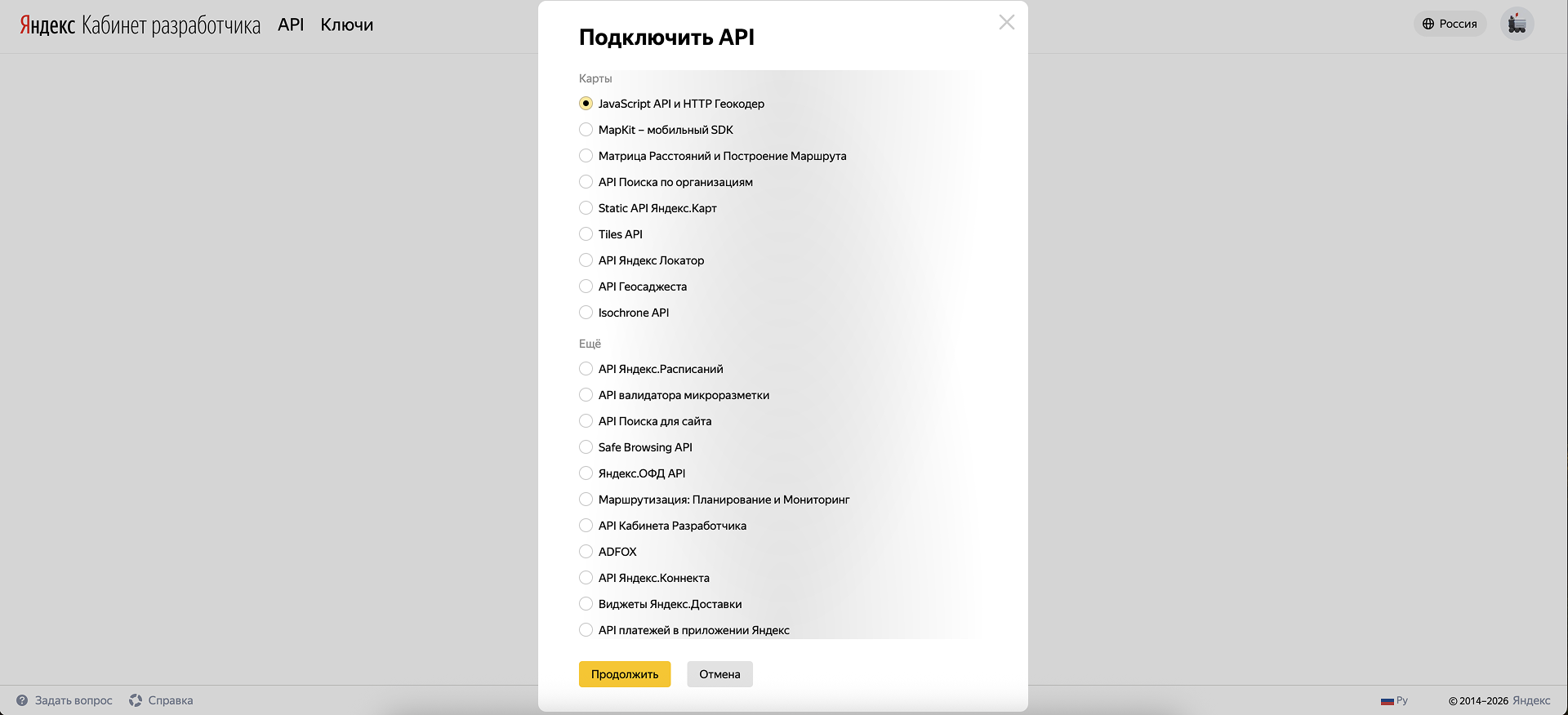The width and height of the screenshot is (1568, 715).
Task: Select API Поиска для сайта
Action: click(x=586, y=421)
